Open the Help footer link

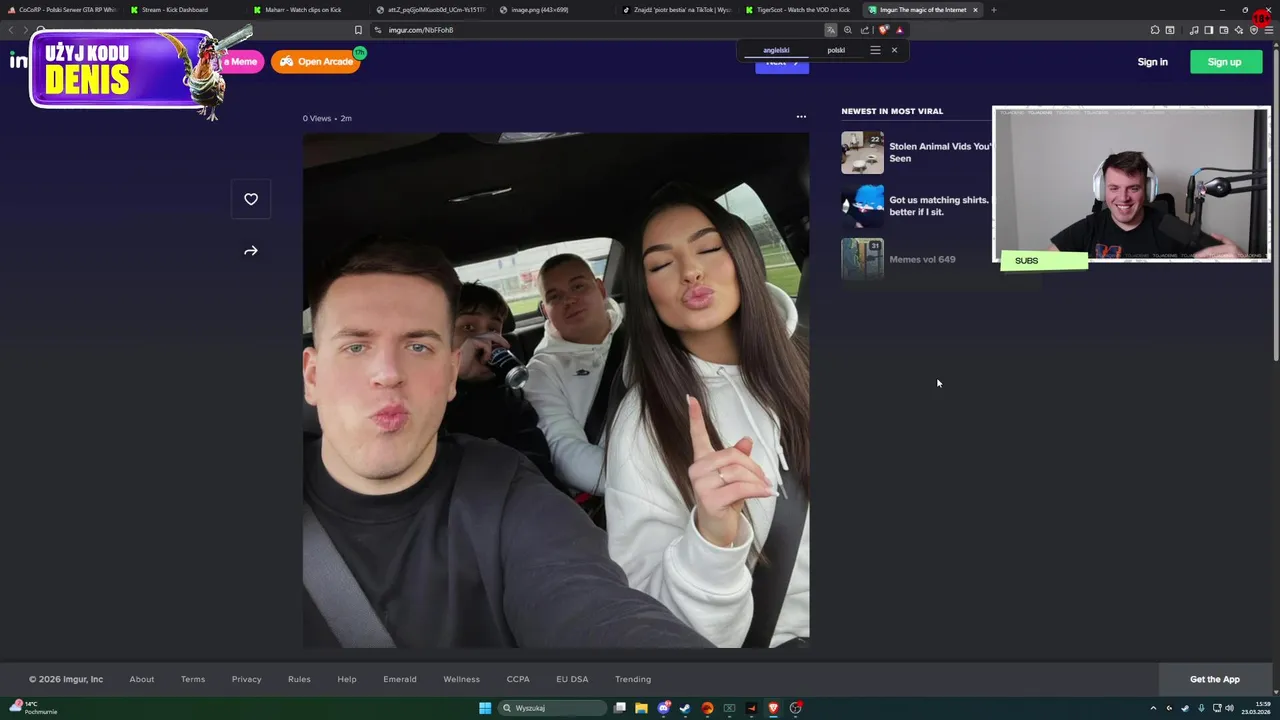[347, 679]
